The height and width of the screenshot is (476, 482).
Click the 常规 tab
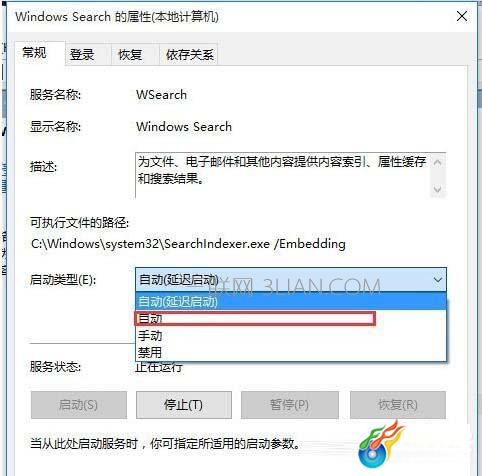(35, 53)
